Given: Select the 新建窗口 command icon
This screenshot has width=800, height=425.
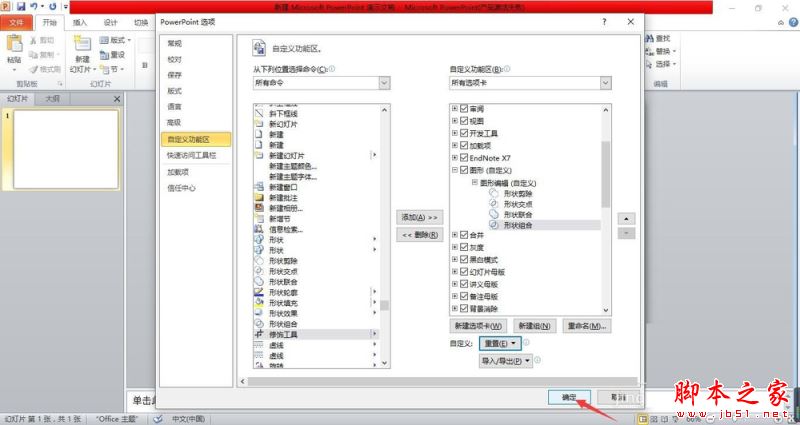Looking at the screenshot, I should (259, 187).
